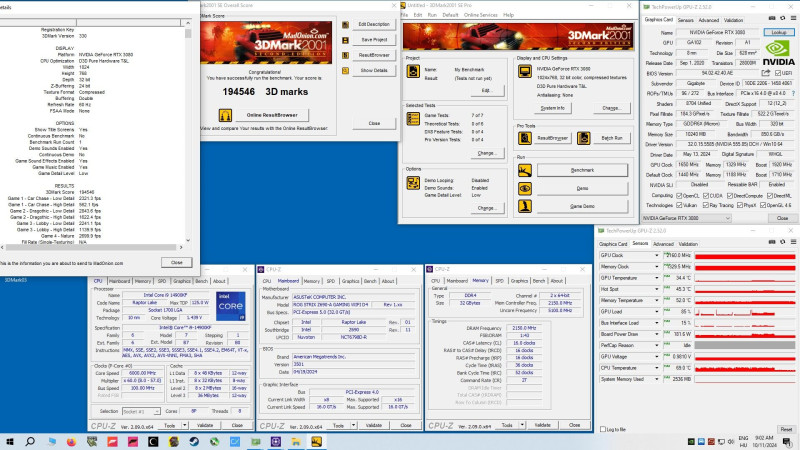Click the Project icon in 3DMark2001 SE Pro

pos(413,71)
